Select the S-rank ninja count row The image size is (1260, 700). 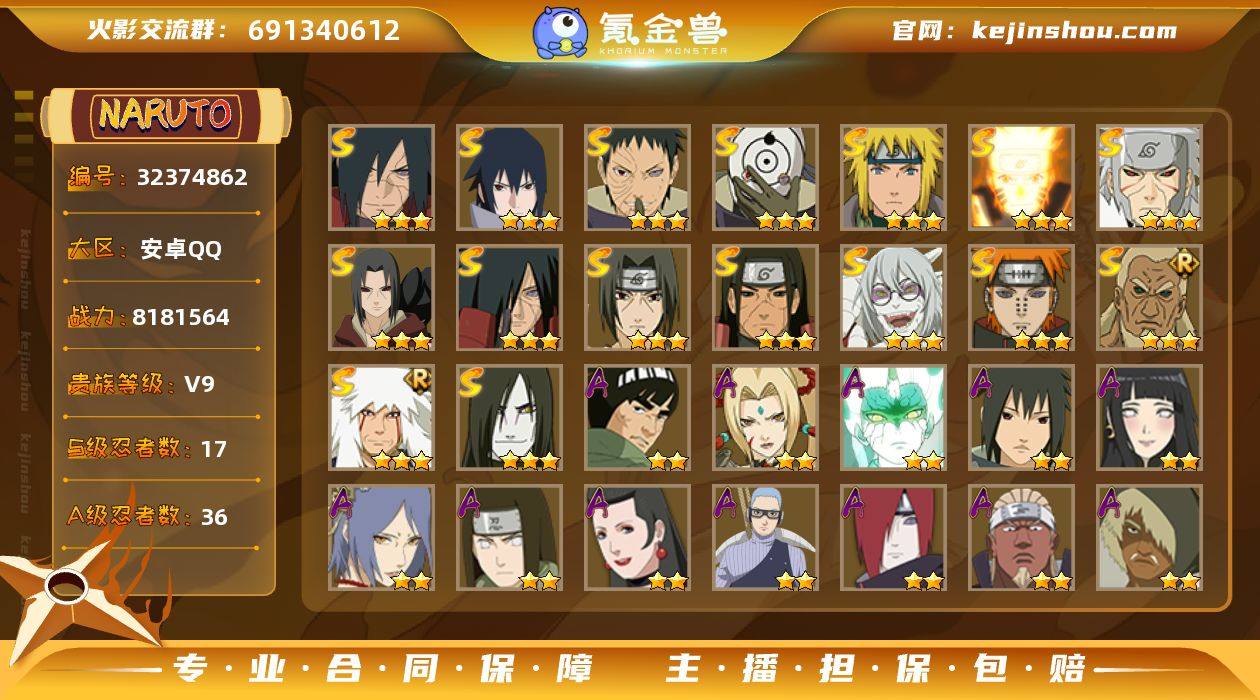pos(148,449)
